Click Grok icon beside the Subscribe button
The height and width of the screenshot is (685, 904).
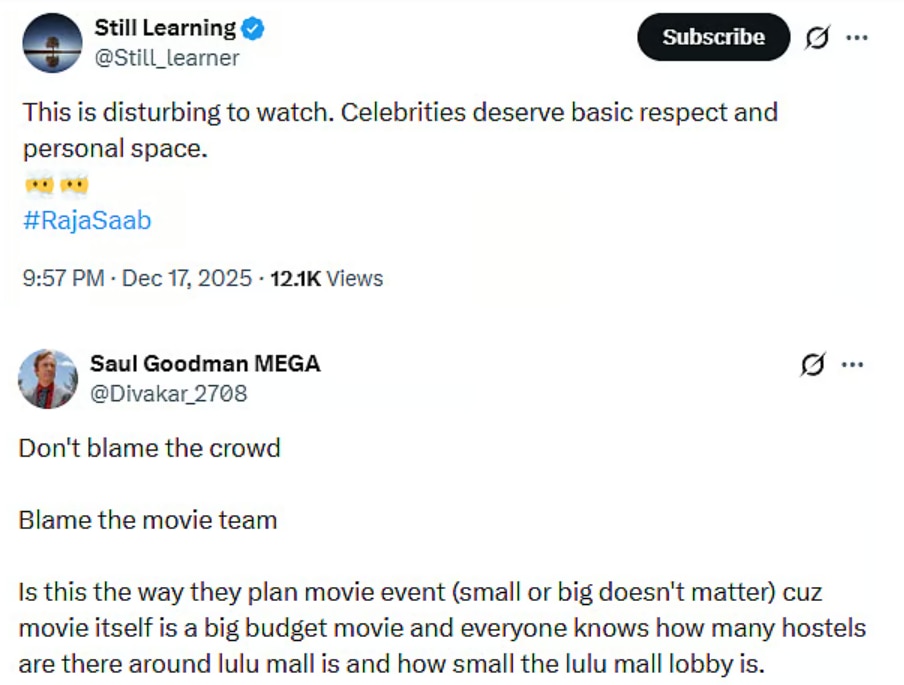(816, 38)
